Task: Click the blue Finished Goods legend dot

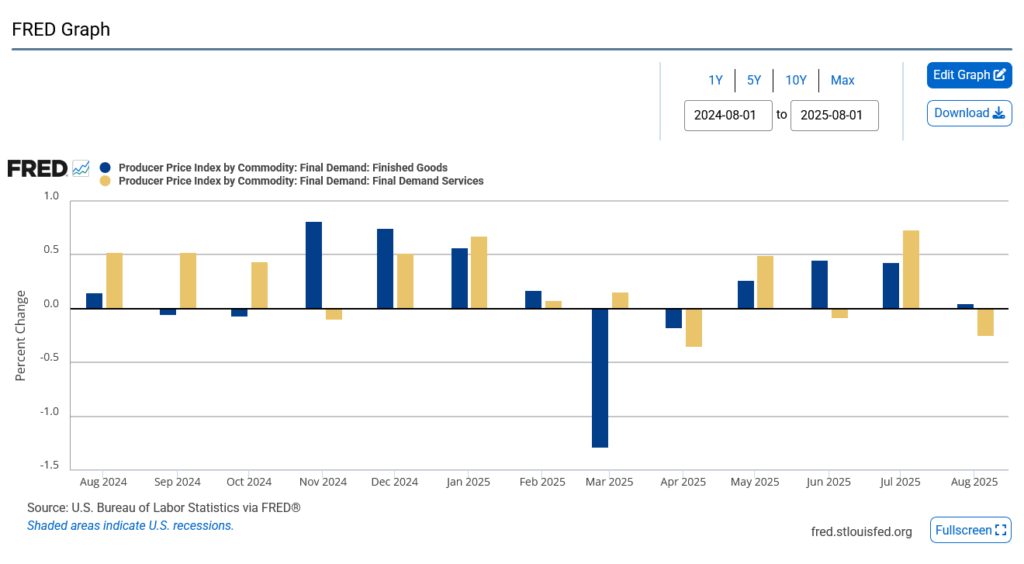Action: (x=105, y=168)
